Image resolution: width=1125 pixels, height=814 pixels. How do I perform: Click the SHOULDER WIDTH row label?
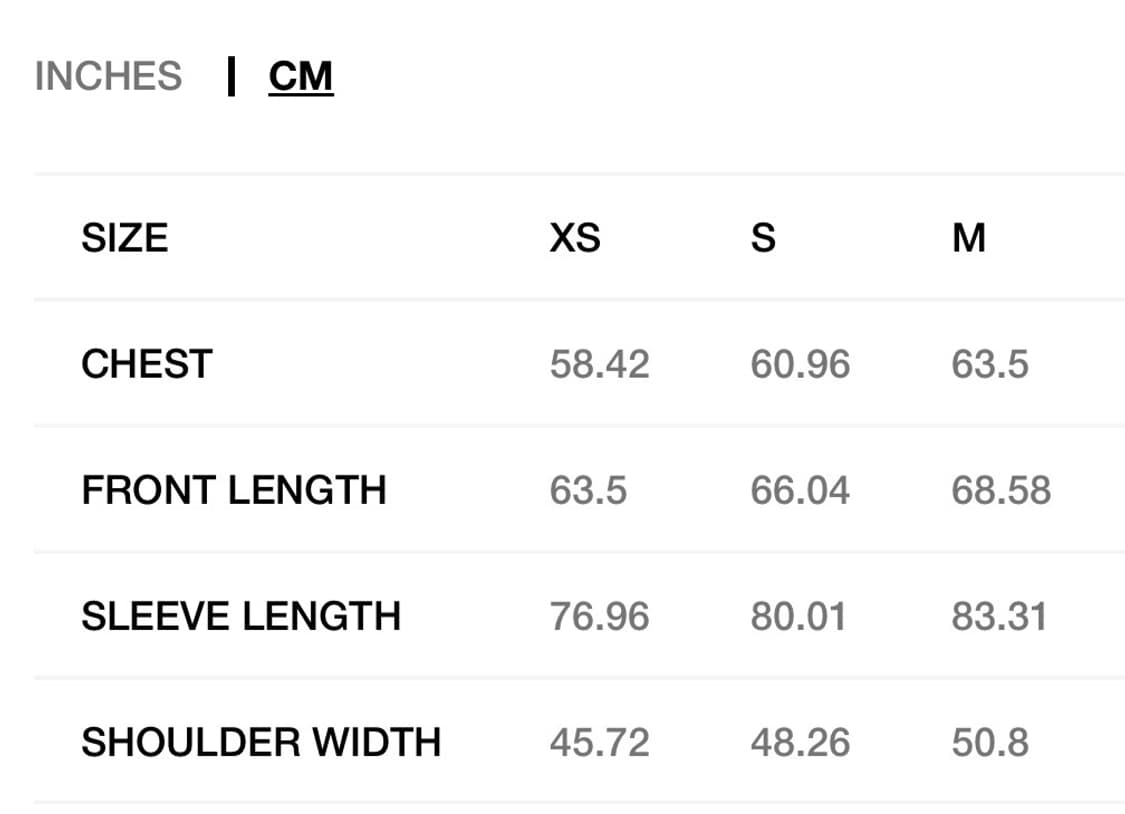tap(260, 742)
